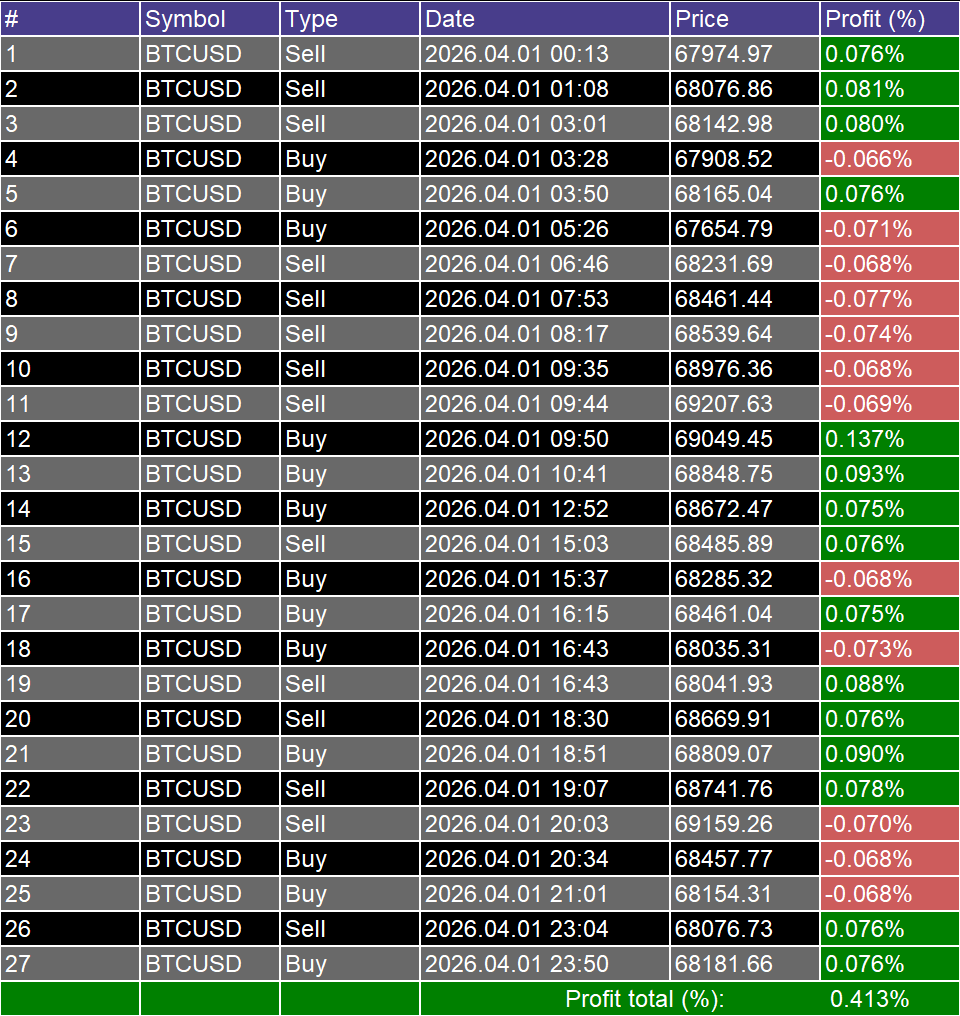Select the date 2026.04.01 09:50
This screenshot has width=960, height=1016.
pyautogui.click(x=545, y=439)
